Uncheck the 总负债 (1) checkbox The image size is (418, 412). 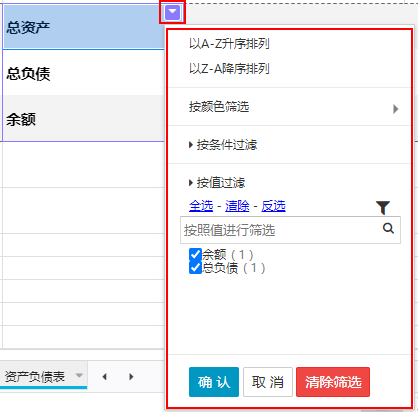(x=195, y=267)
